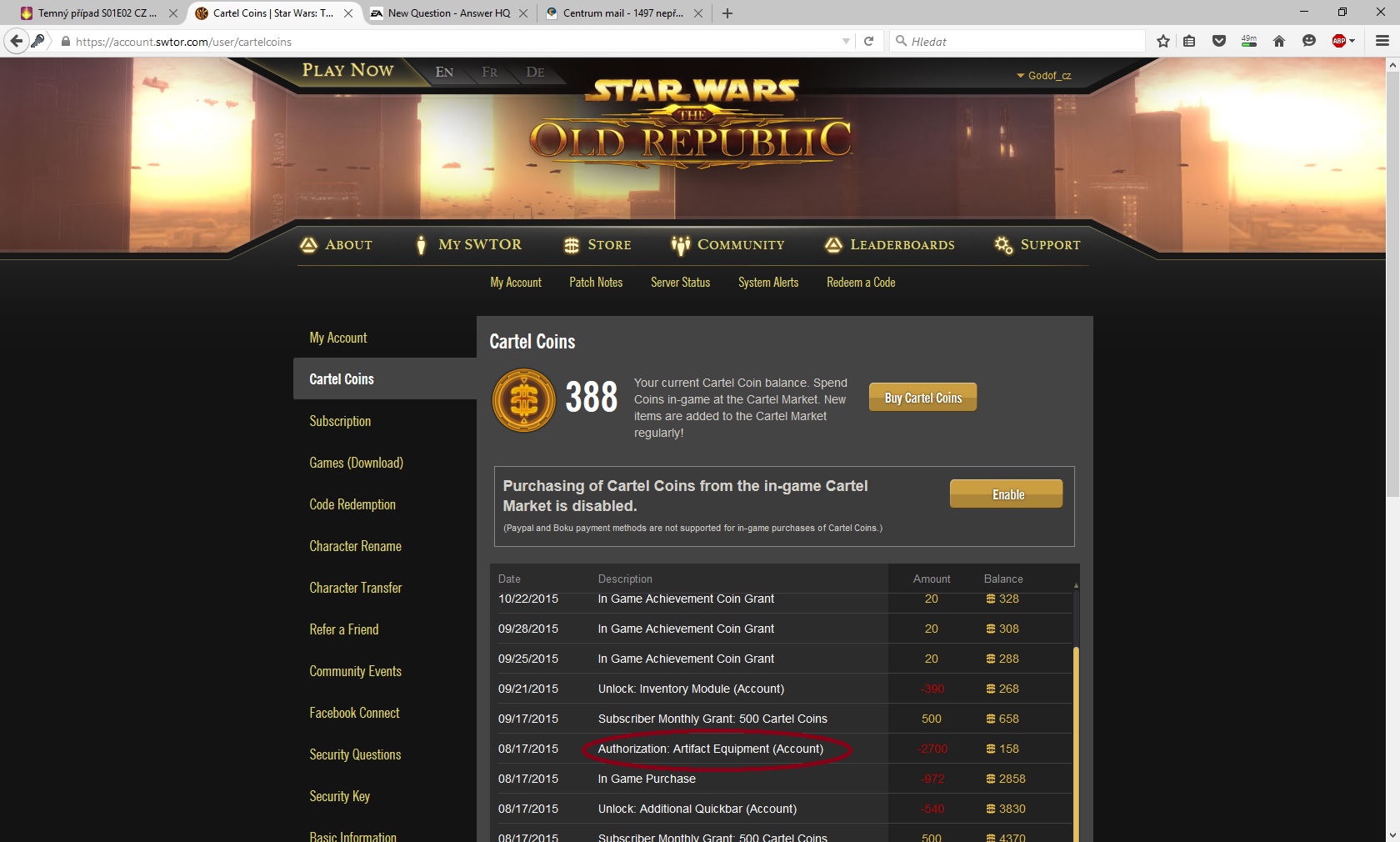The height and width of the screenshot is (842, 1400).
Task: Click the padlock site security icon
Action: pyautogui.click(x=65, y=41)
